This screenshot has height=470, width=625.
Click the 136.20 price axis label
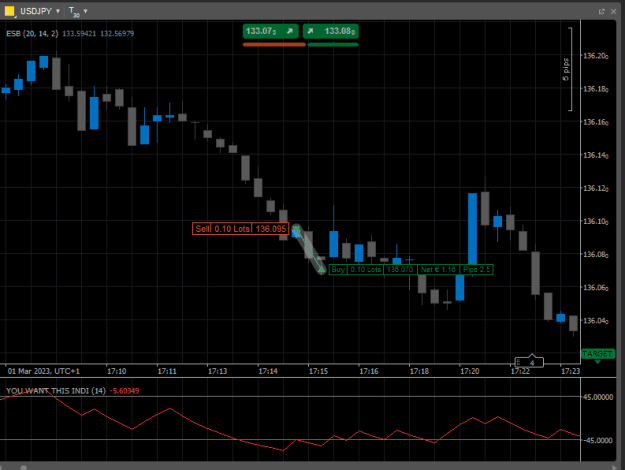(x=596, y=56)
